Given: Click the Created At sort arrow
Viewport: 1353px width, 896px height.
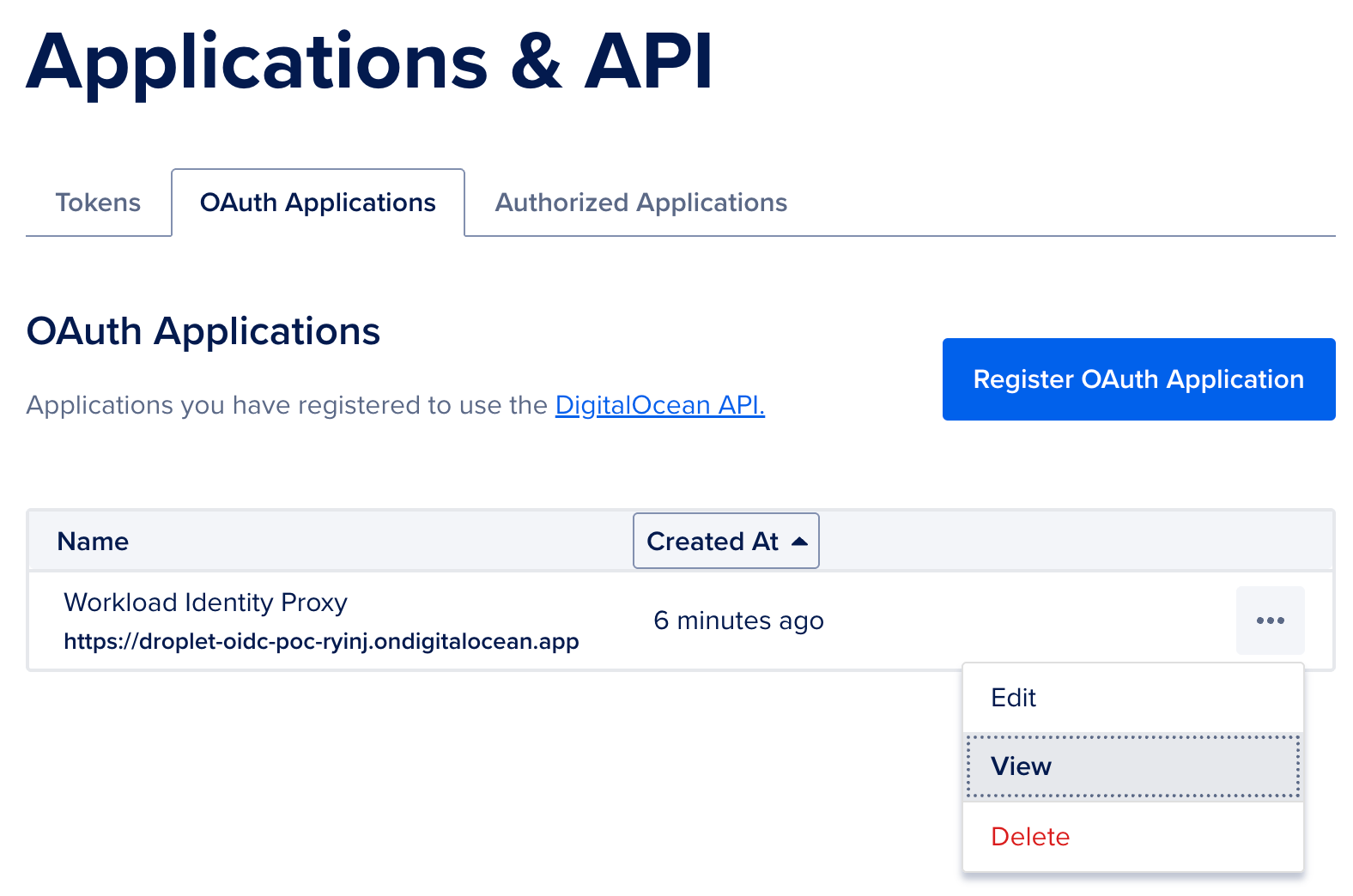Looking at the screenshot, I should click(799, 542).
